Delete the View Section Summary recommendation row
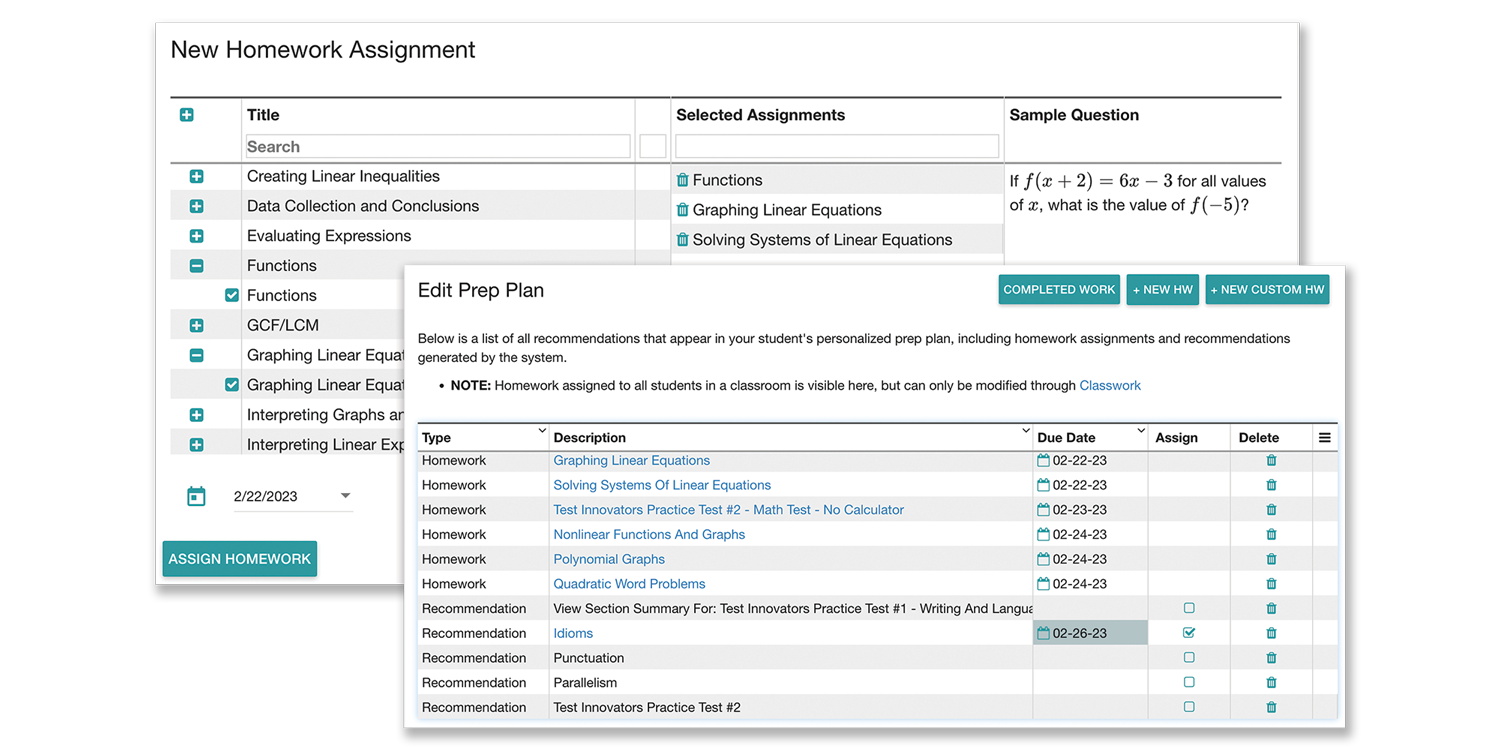This screenshot has height=750, width=1500. click(x=1271, y=609)
